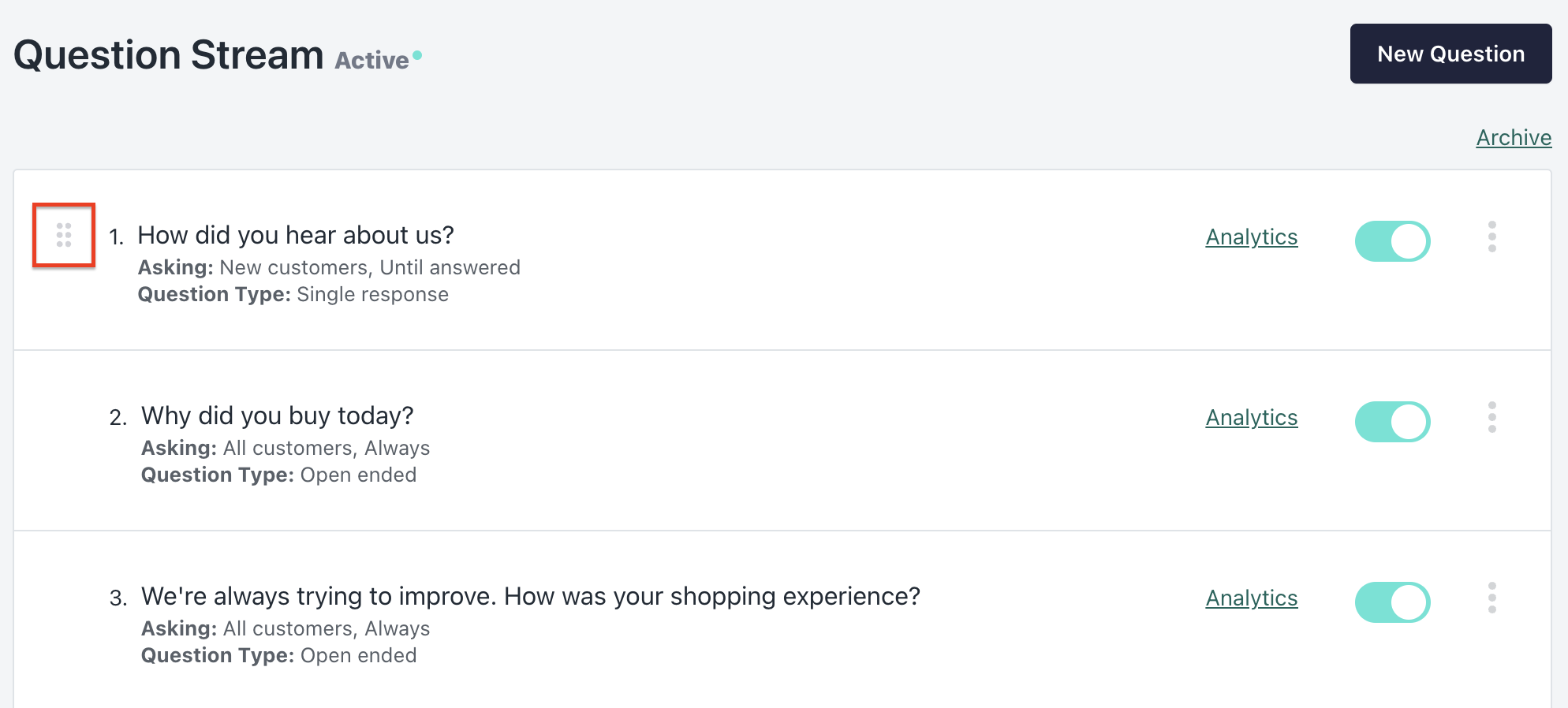Open the more options menu for "How did you hear about us?"
The image size is (1568, 708).
tap(1491, 237)
